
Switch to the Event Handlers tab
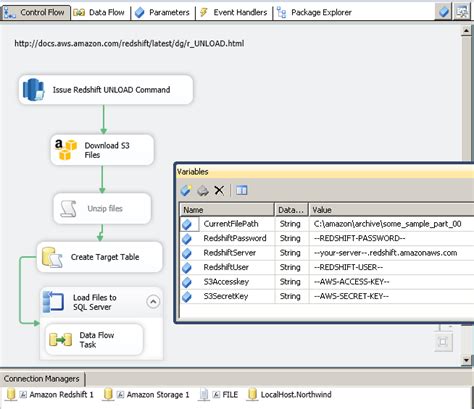coord(234,13)
